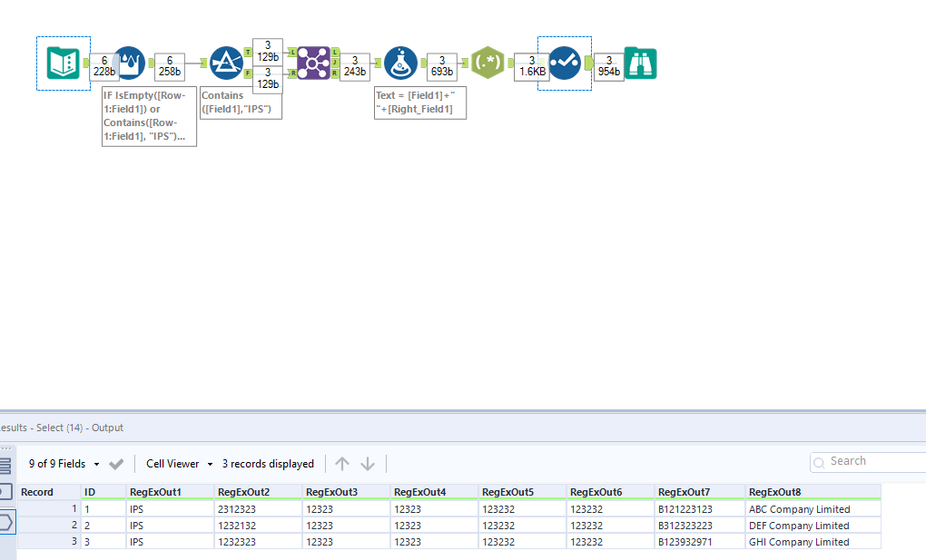Select the Filter tool node
This screenshot has width=926, height=560.
[x=226, y=63]
